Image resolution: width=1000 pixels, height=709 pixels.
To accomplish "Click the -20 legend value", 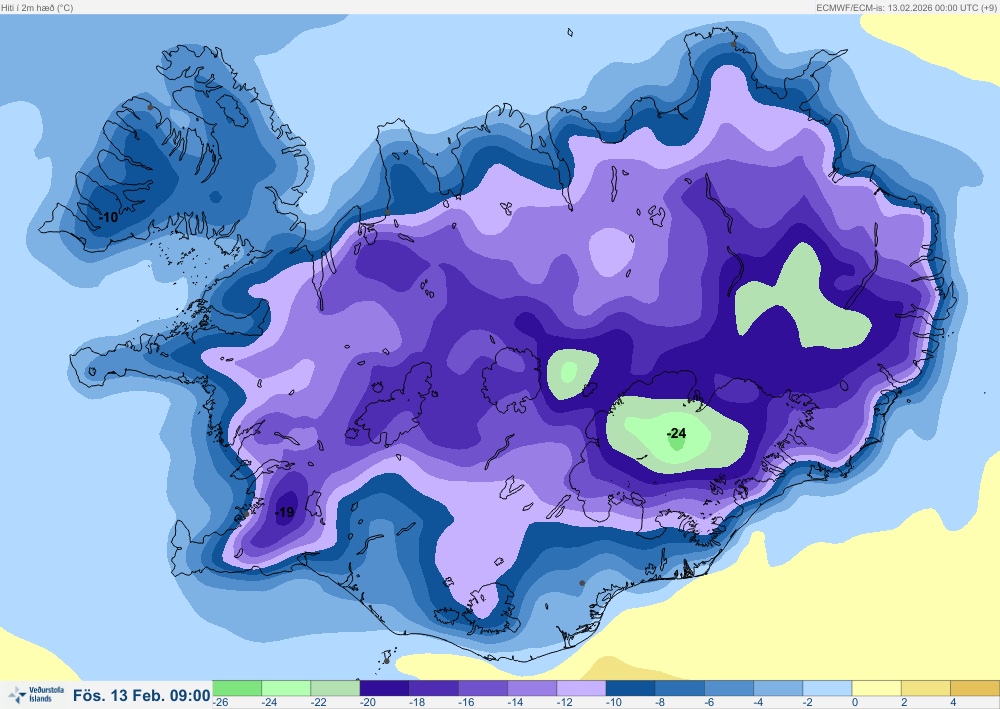I will pos(367,702).
